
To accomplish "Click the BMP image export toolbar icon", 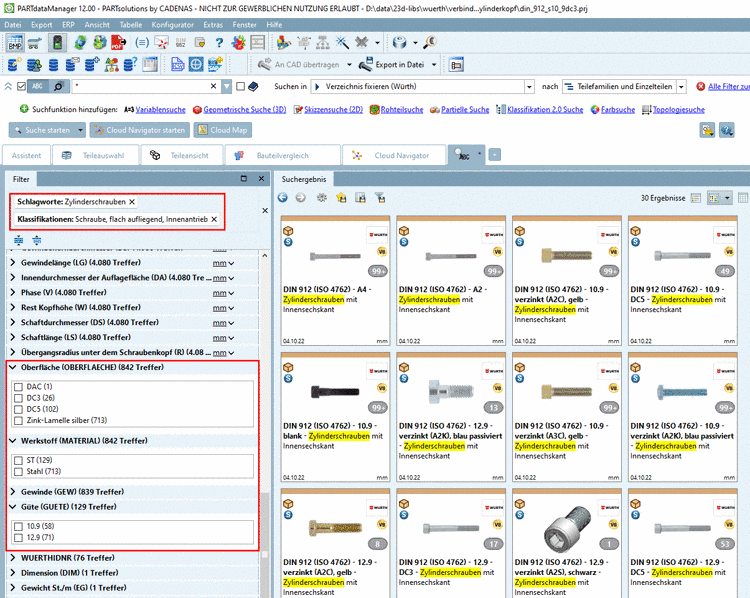I will click(15, 42).
